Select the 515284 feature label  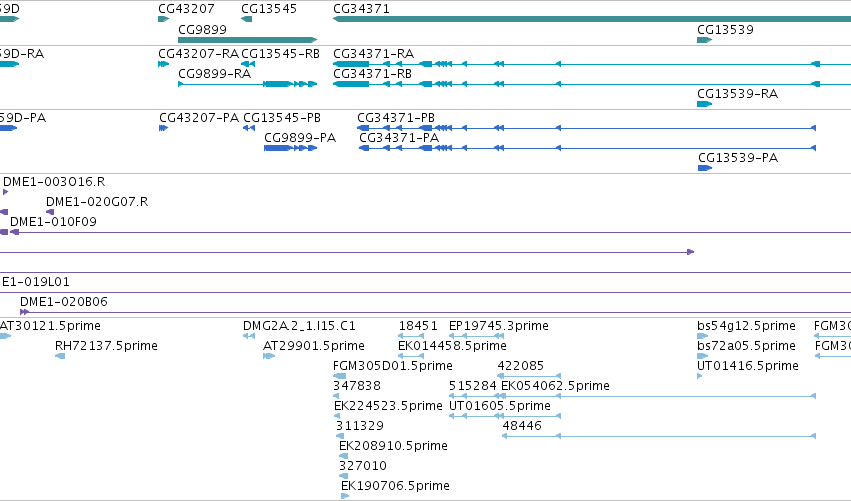[x=473, y=386]
